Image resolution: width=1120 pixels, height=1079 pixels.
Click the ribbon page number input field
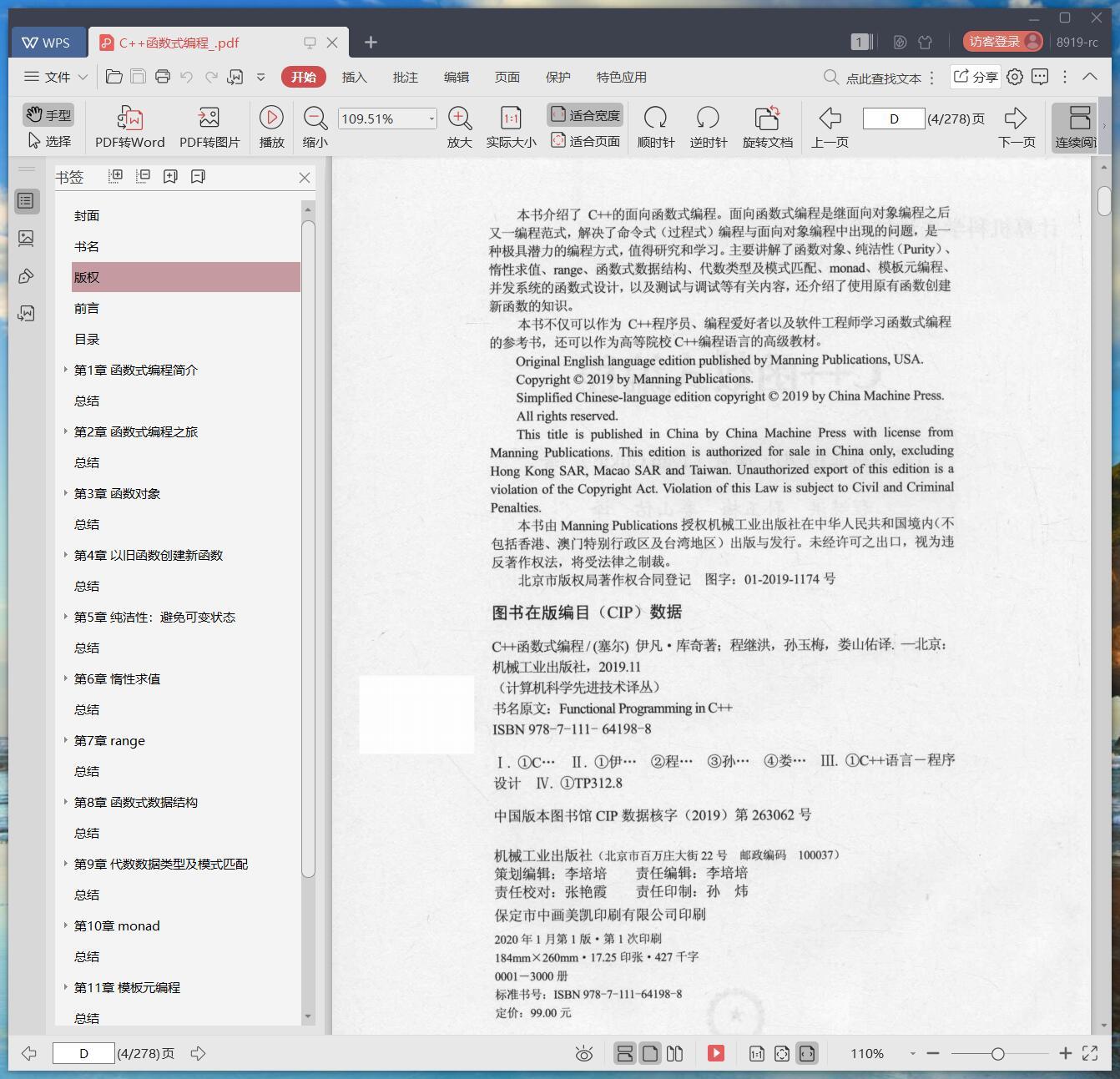(893, 118)
